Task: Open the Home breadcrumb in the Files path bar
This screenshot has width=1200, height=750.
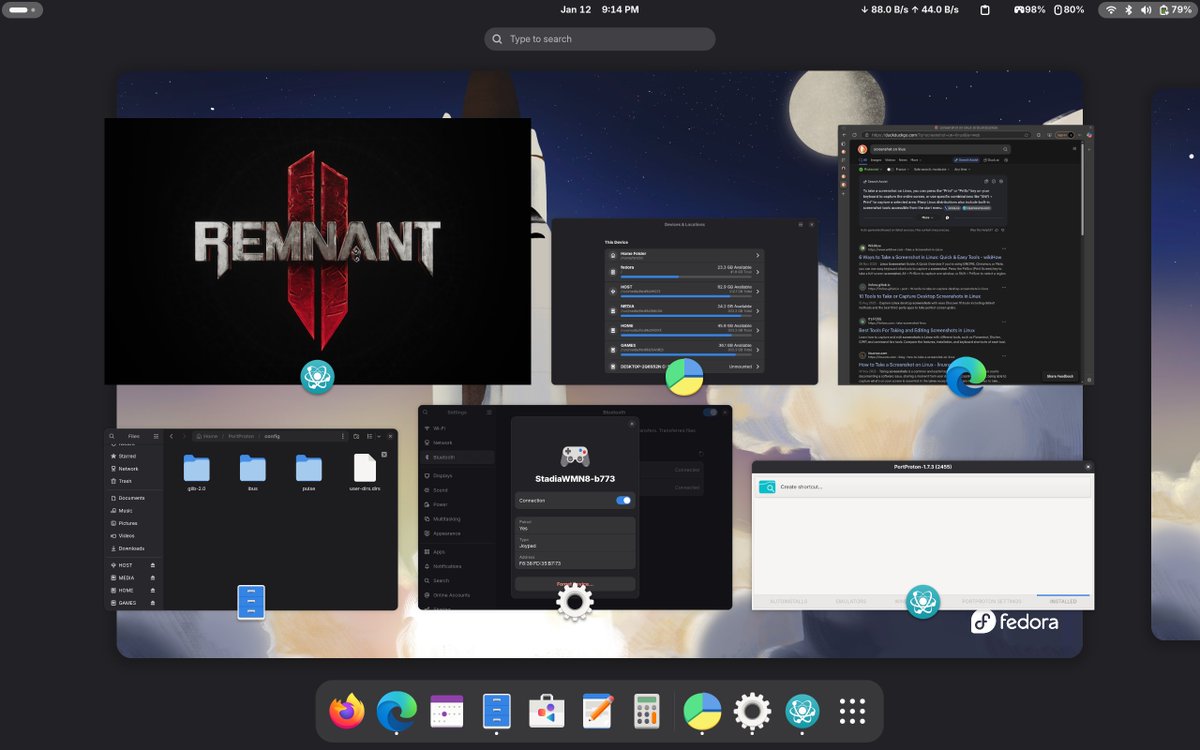Action: [206, 436]
